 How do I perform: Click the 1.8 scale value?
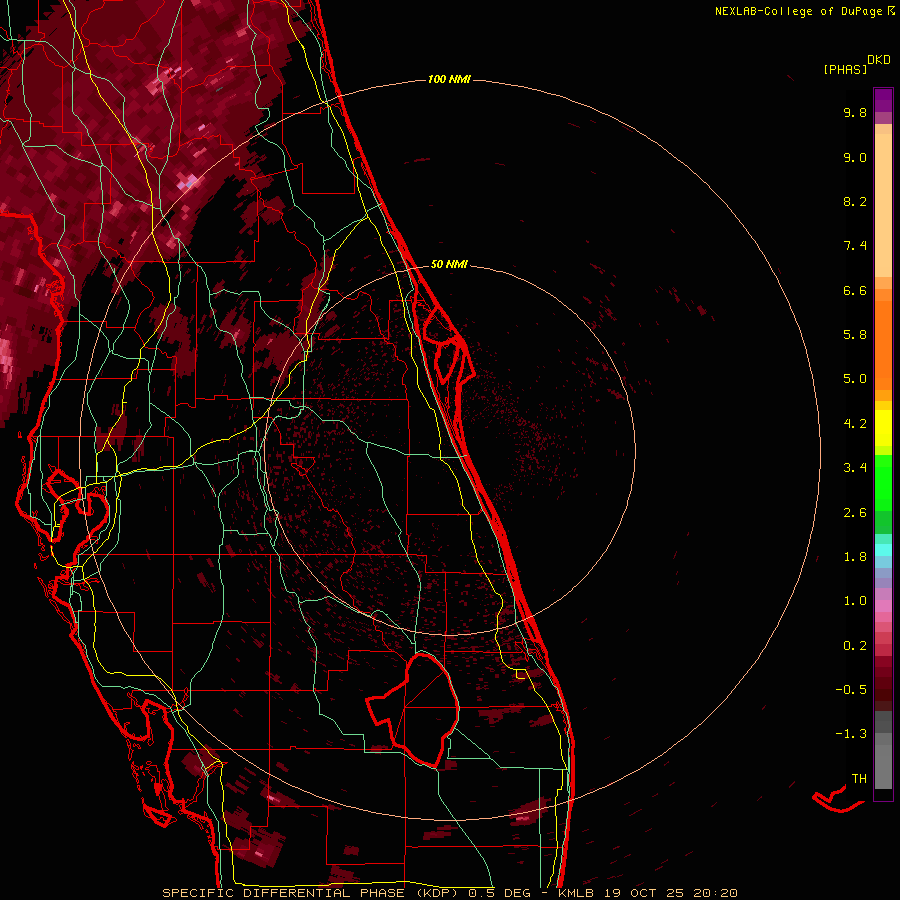pyautogui.click(x=855, y=557)
